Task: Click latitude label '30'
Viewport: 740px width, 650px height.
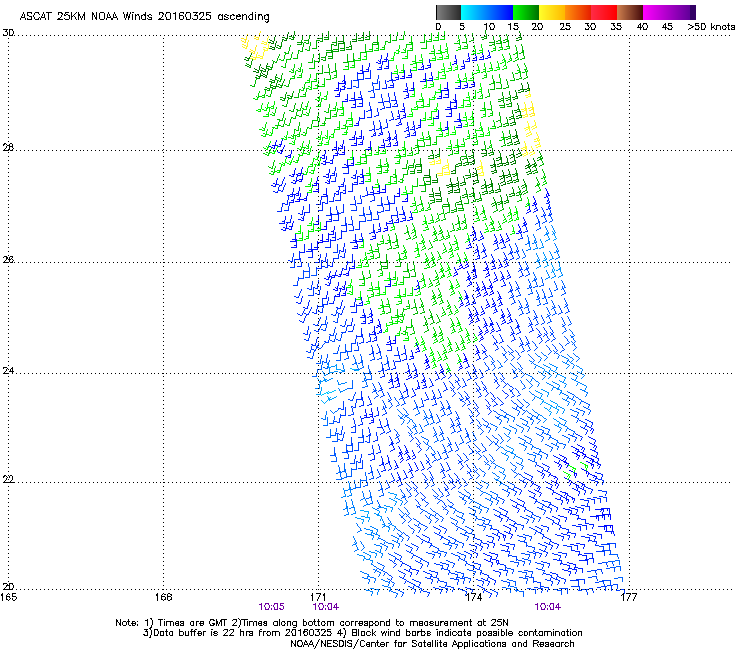Action: tap(8, 33)
